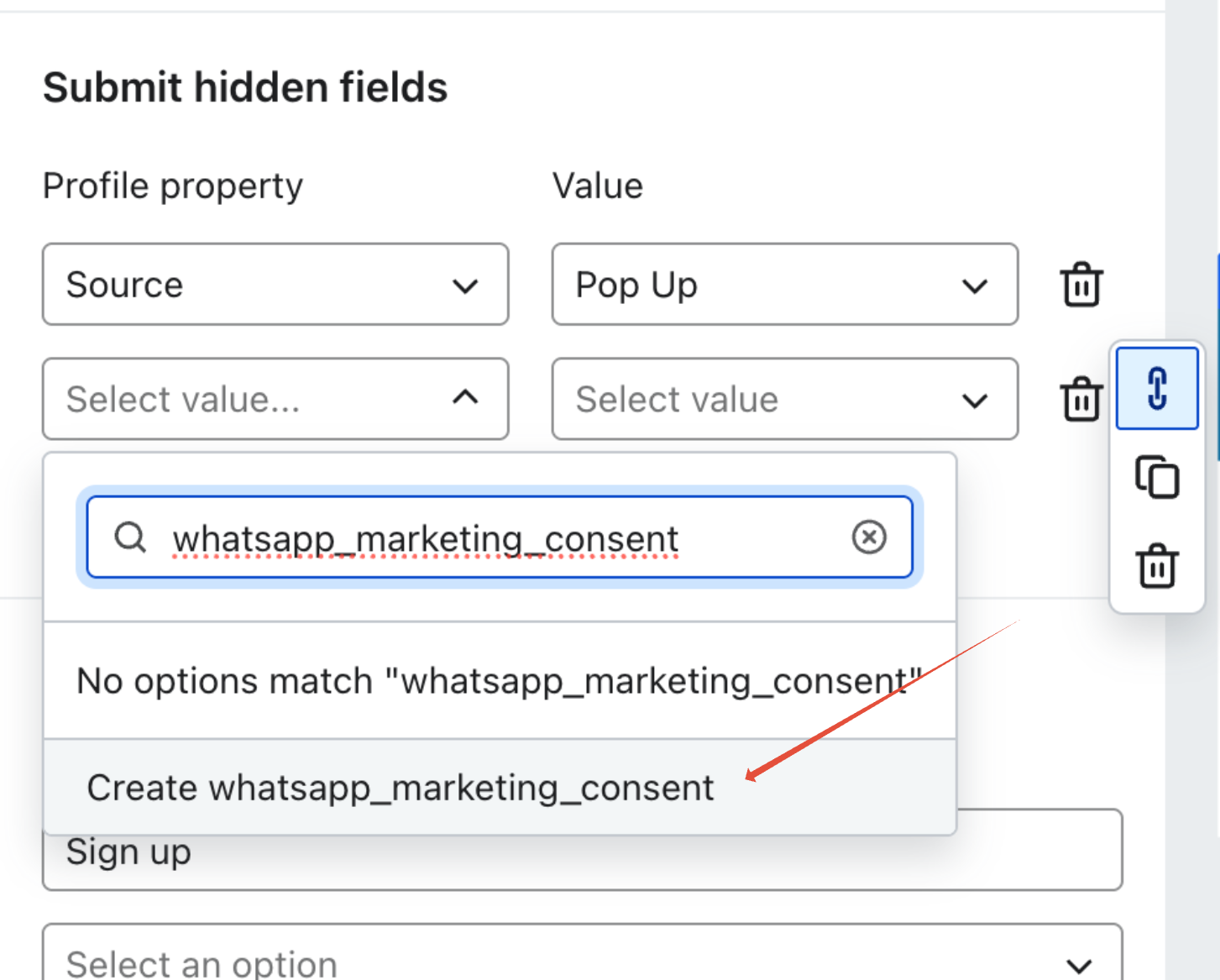Delete the Source hidden field row

point(1081,285)
